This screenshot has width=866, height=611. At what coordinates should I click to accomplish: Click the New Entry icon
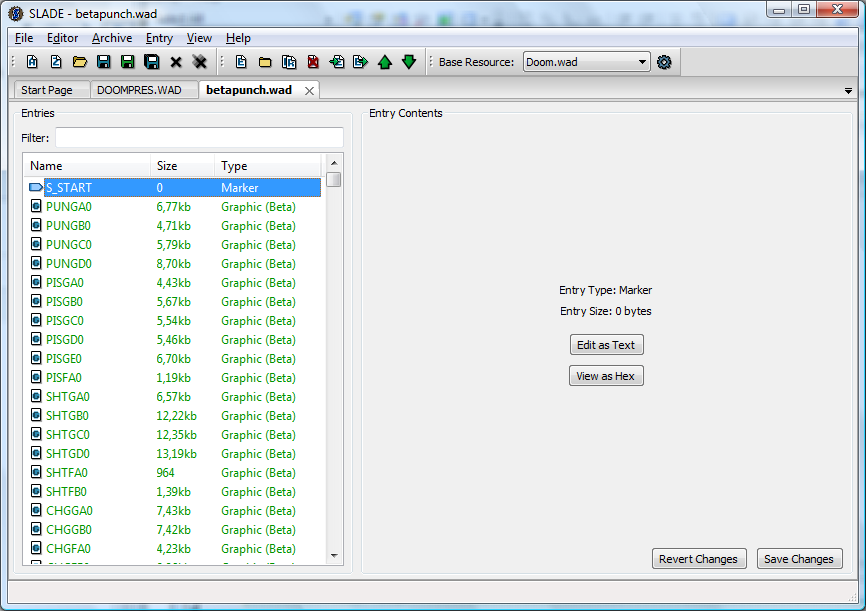(x=241, y=62)
